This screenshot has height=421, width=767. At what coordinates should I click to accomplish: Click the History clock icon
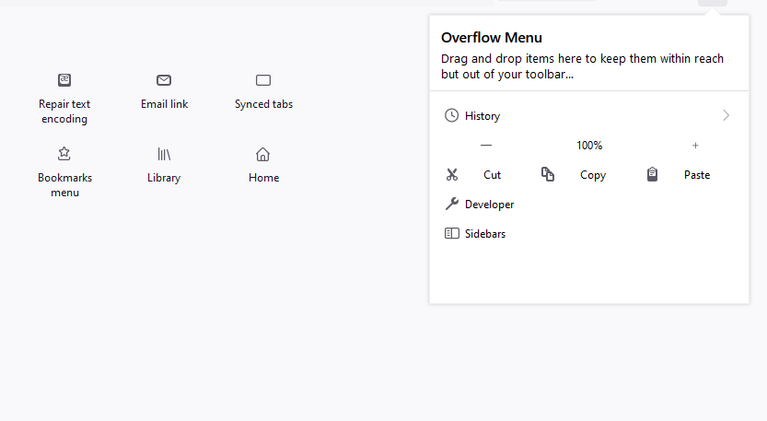[x=451, y=115]
